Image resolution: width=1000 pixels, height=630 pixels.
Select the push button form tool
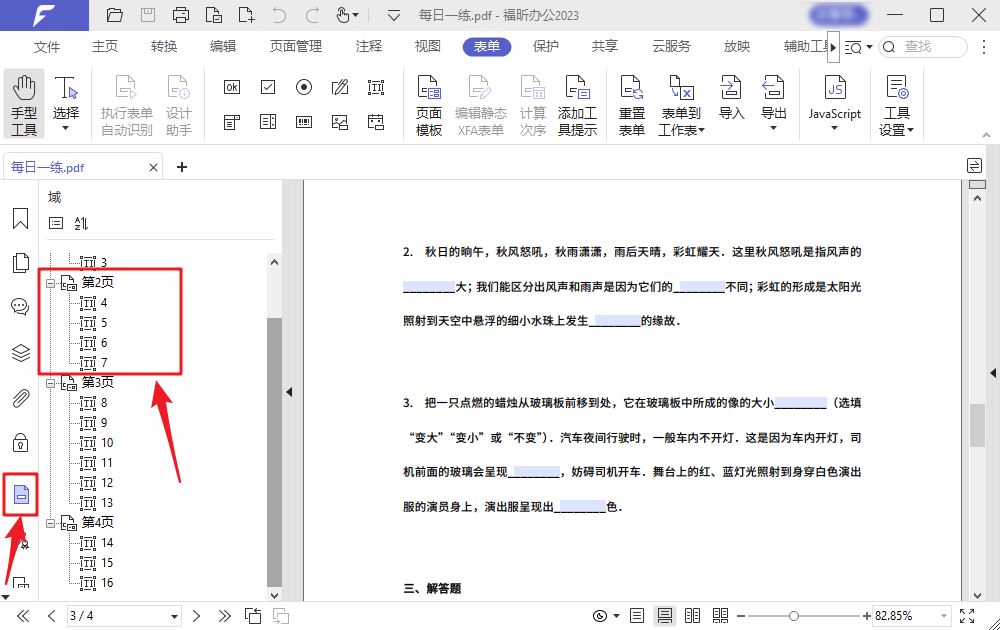point(231,87)
